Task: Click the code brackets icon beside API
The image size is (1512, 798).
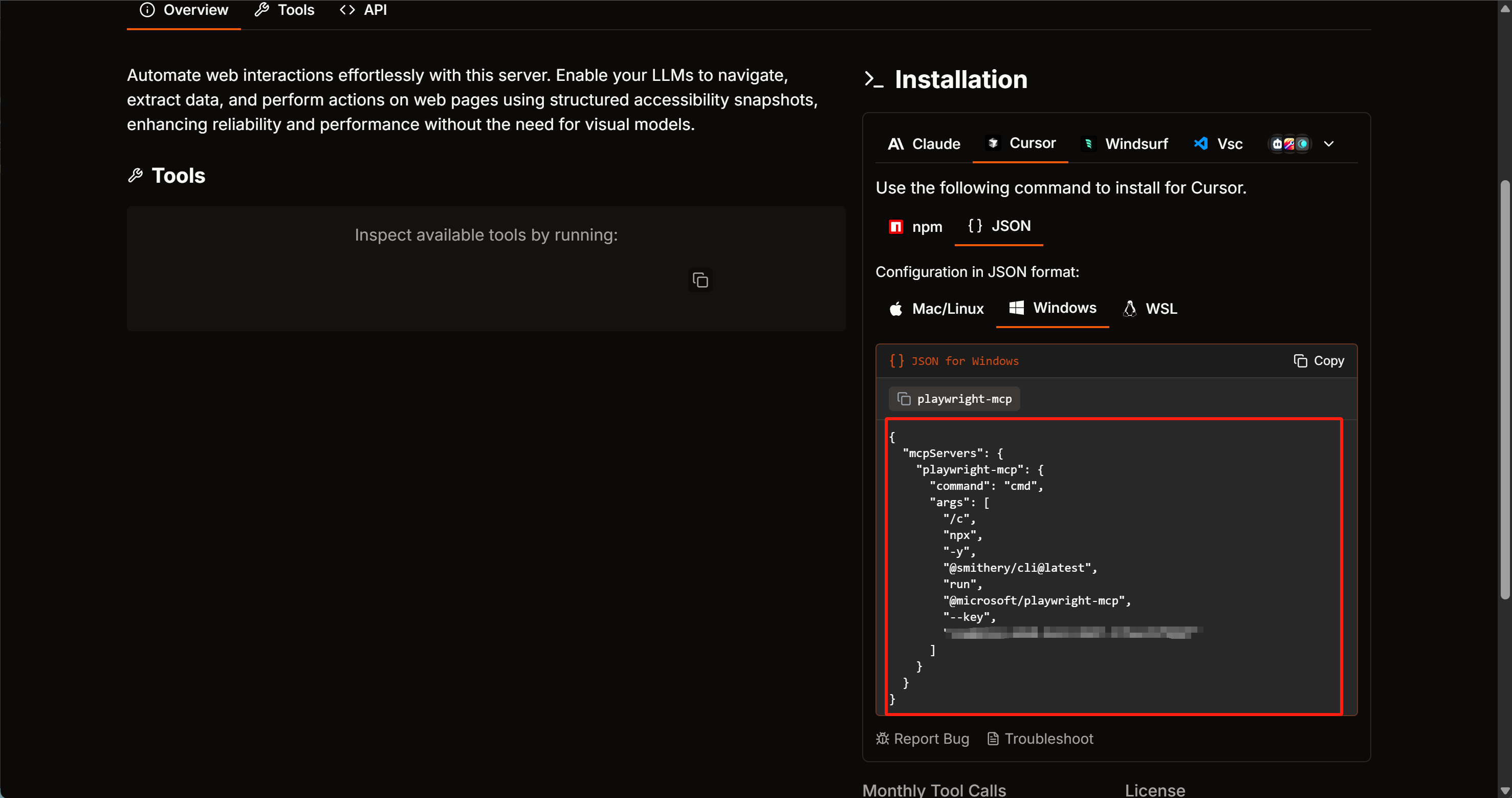Action: pyautogui.click(x=347, y=10)
